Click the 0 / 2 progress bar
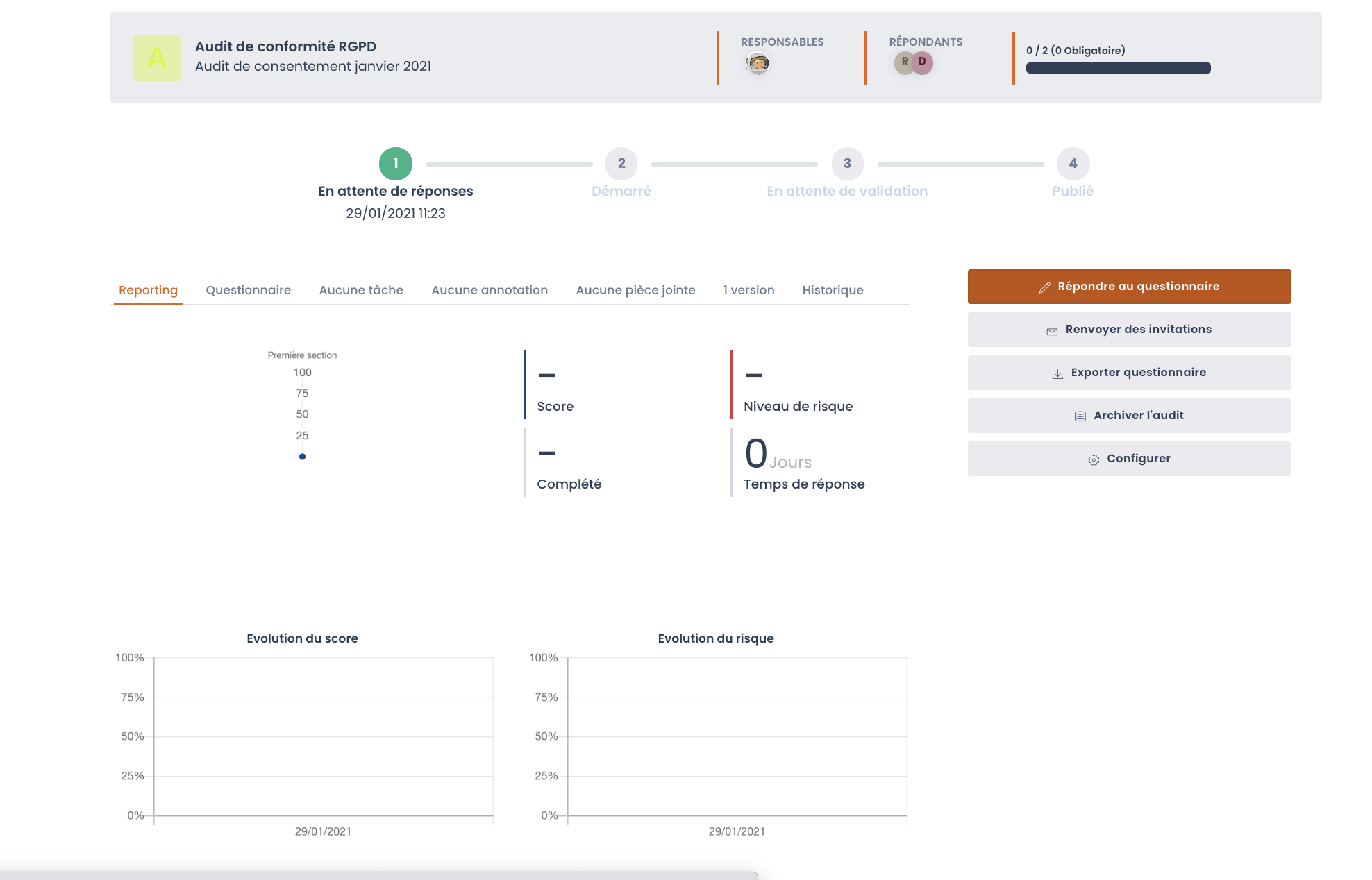Image resolution: width=1372 pixels, height=880 pixels. tap(1118, 68)
